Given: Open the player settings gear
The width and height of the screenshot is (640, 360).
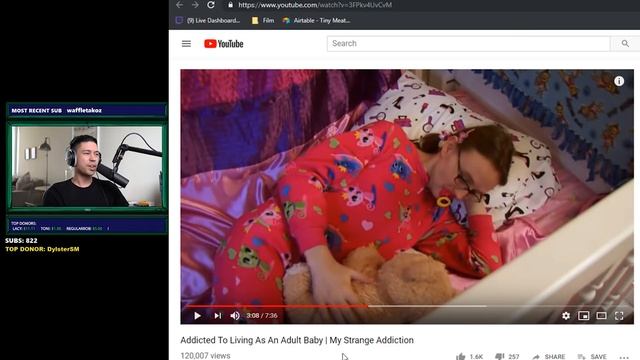Looking at the screenshot, I should (566, 316).
